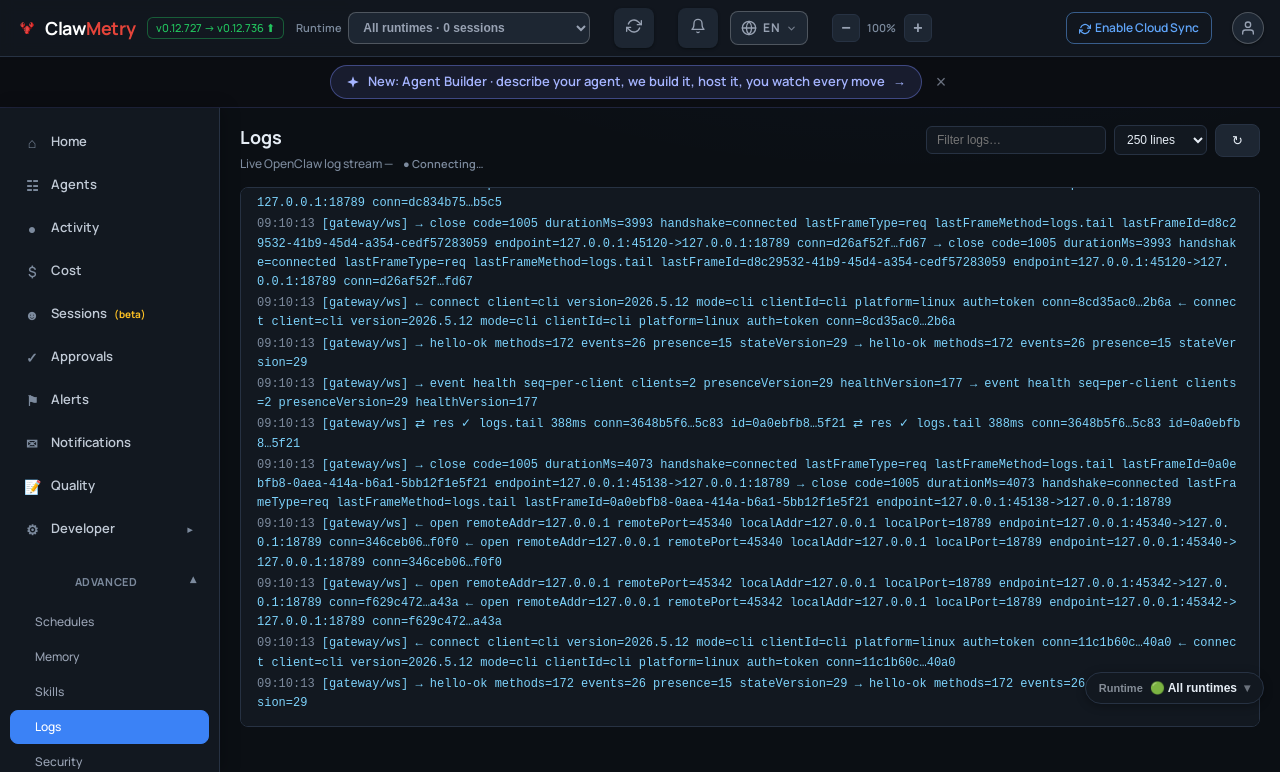The height and width of the screenshot is (772, 1280).
Task: Click the Logs page heading
Action: (x=261, y=138)
